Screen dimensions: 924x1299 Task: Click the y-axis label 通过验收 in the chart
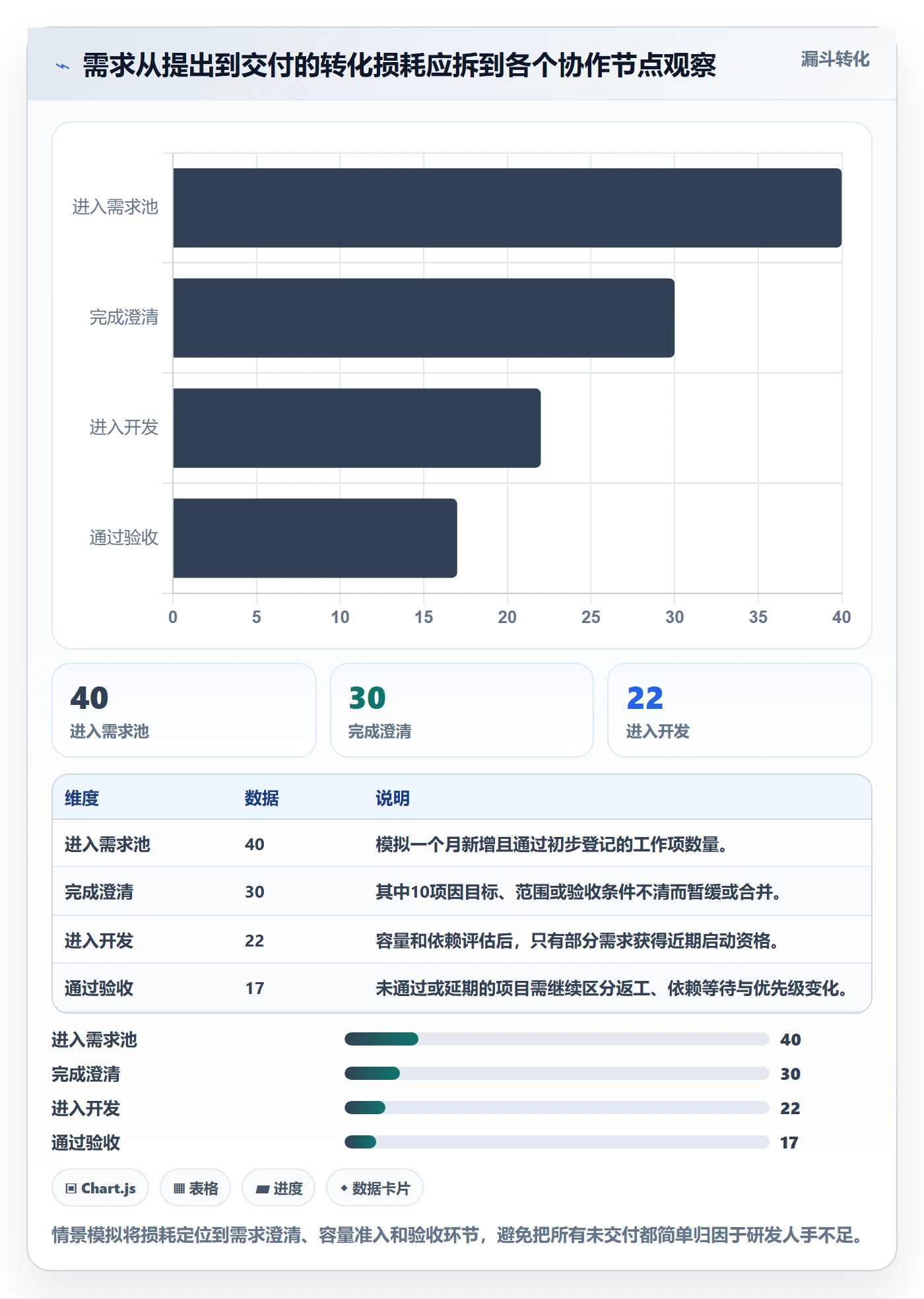tap(124, 538)
